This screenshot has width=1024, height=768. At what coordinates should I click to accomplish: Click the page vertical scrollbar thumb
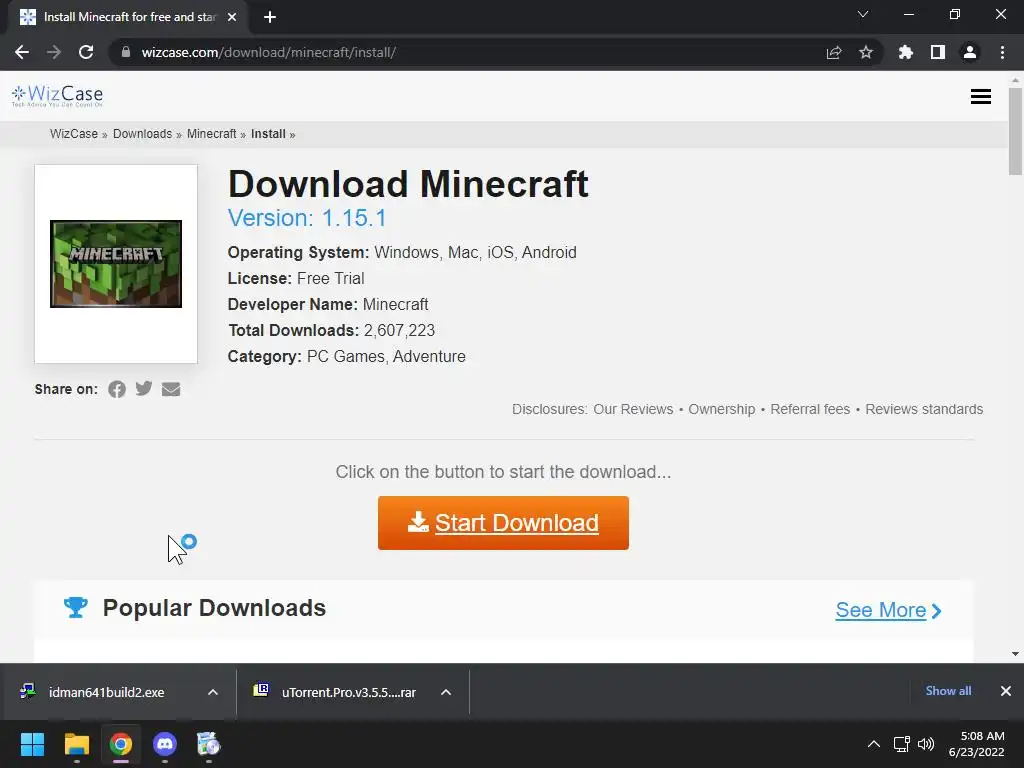tap(1015, 131)
